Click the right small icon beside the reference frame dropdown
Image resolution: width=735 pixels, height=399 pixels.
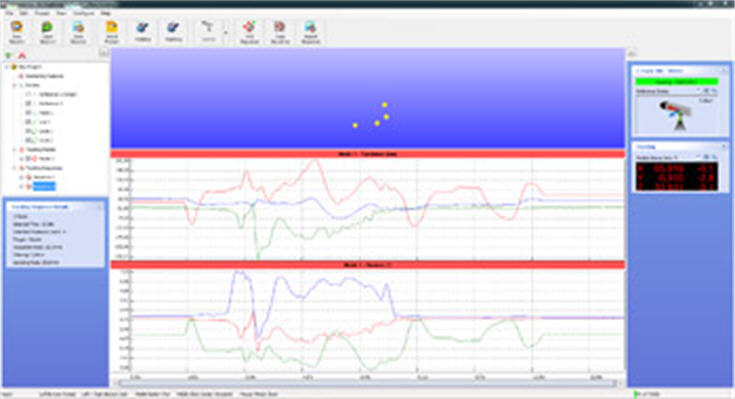point(714,90)
